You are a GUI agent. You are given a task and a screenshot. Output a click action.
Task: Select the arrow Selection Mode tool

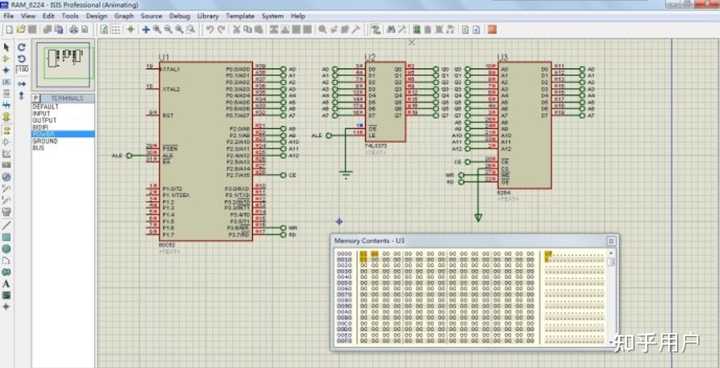6,47
